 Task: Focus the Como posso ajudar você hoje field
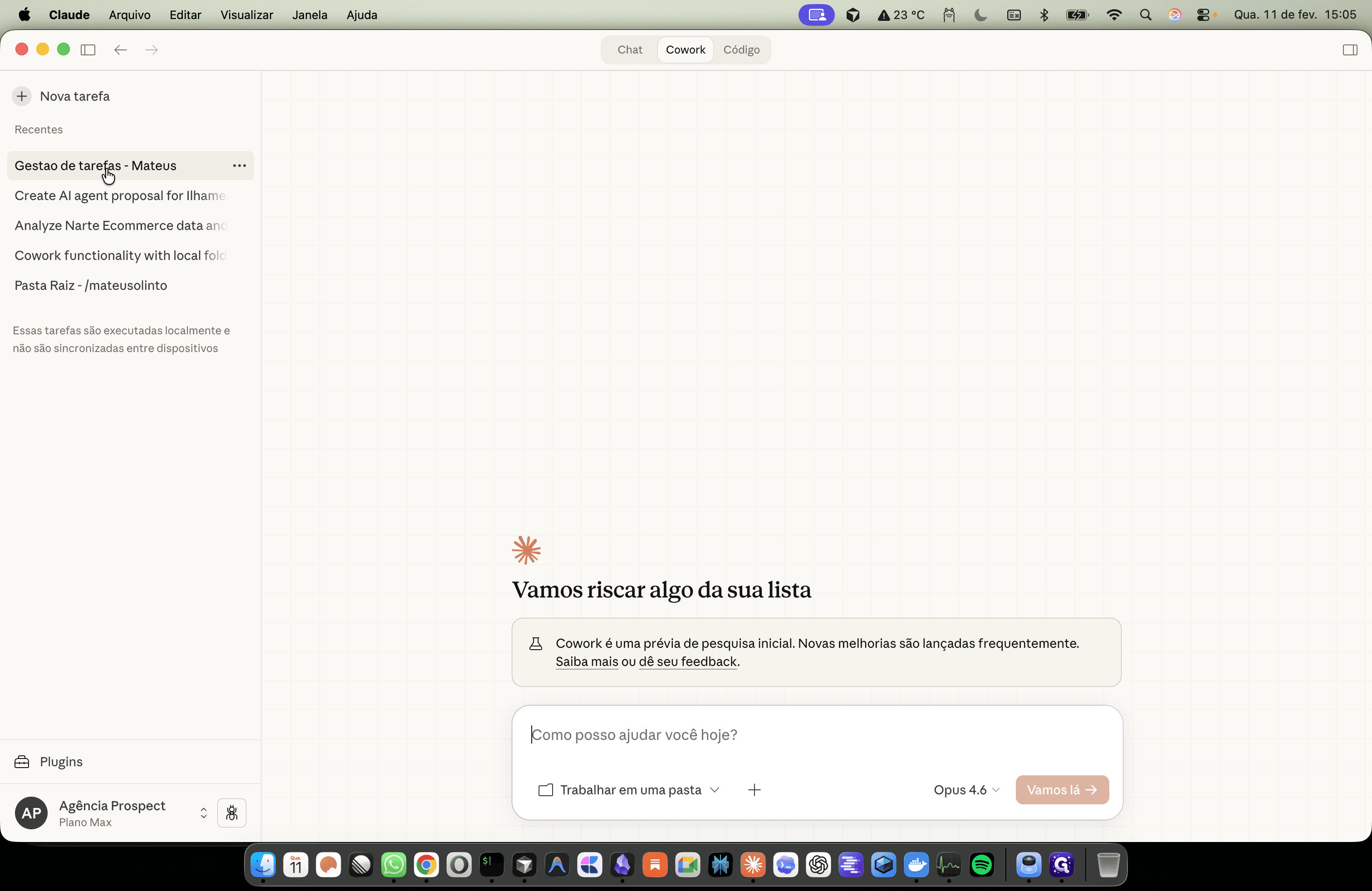(817, 735)
